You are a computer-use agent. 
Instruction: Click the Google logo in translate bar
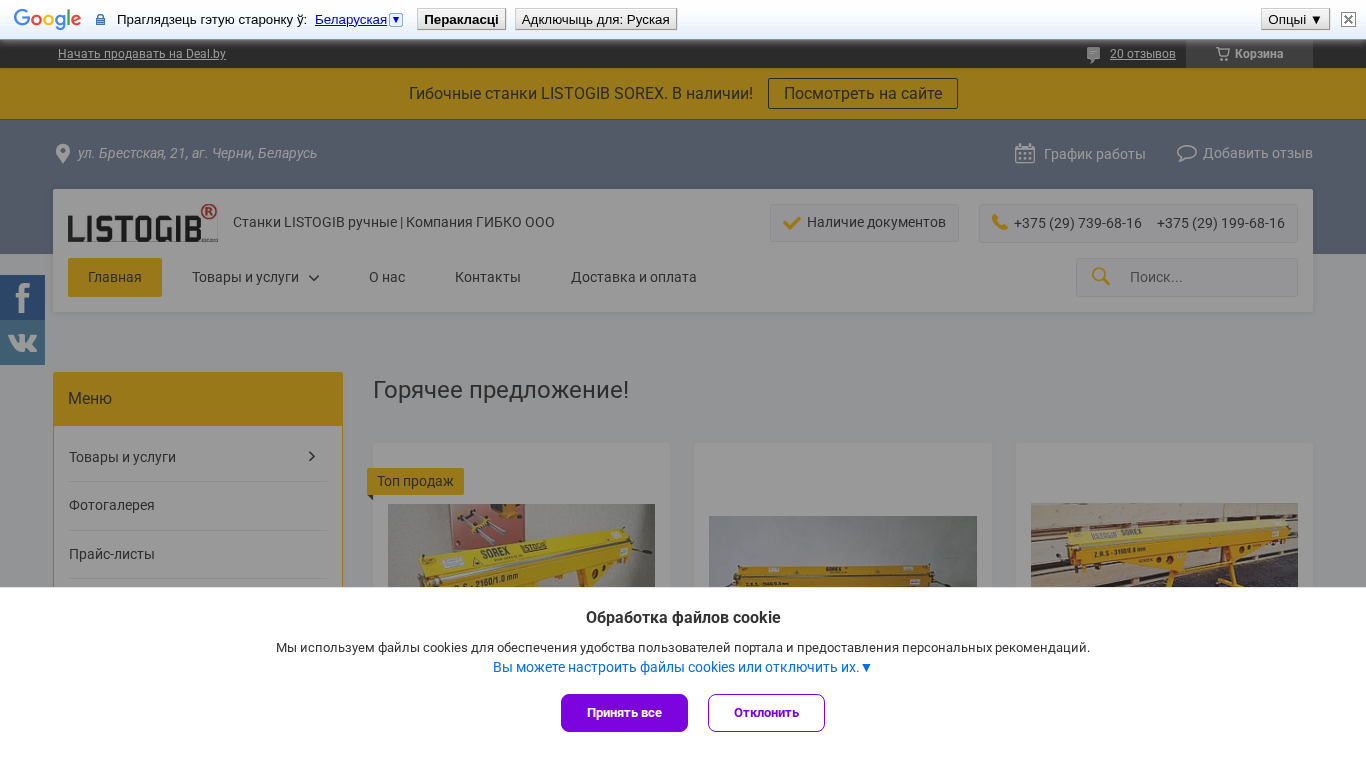(47, 19)
